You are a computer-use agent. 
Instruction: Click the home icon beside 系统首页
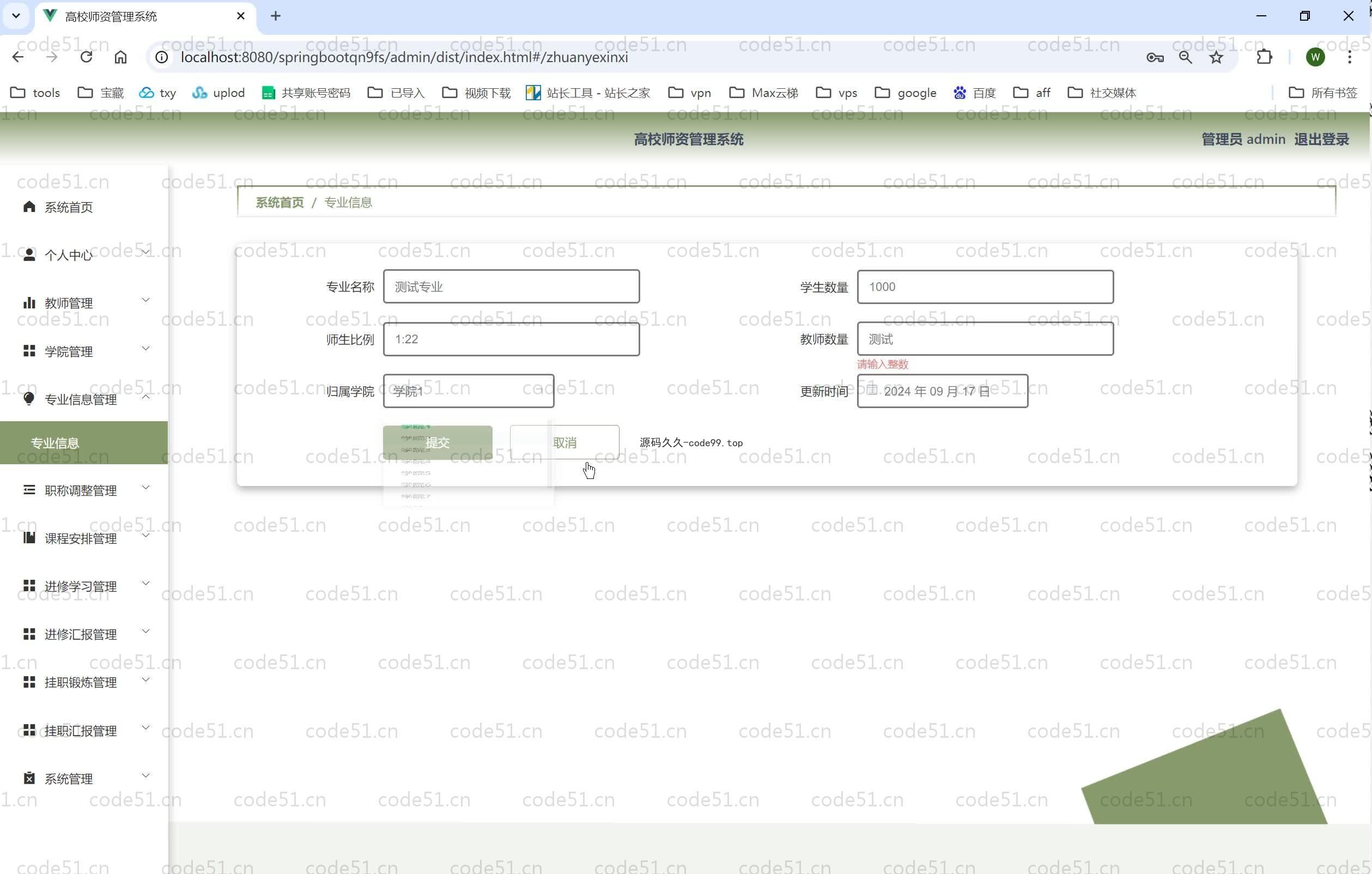[29, 207]
